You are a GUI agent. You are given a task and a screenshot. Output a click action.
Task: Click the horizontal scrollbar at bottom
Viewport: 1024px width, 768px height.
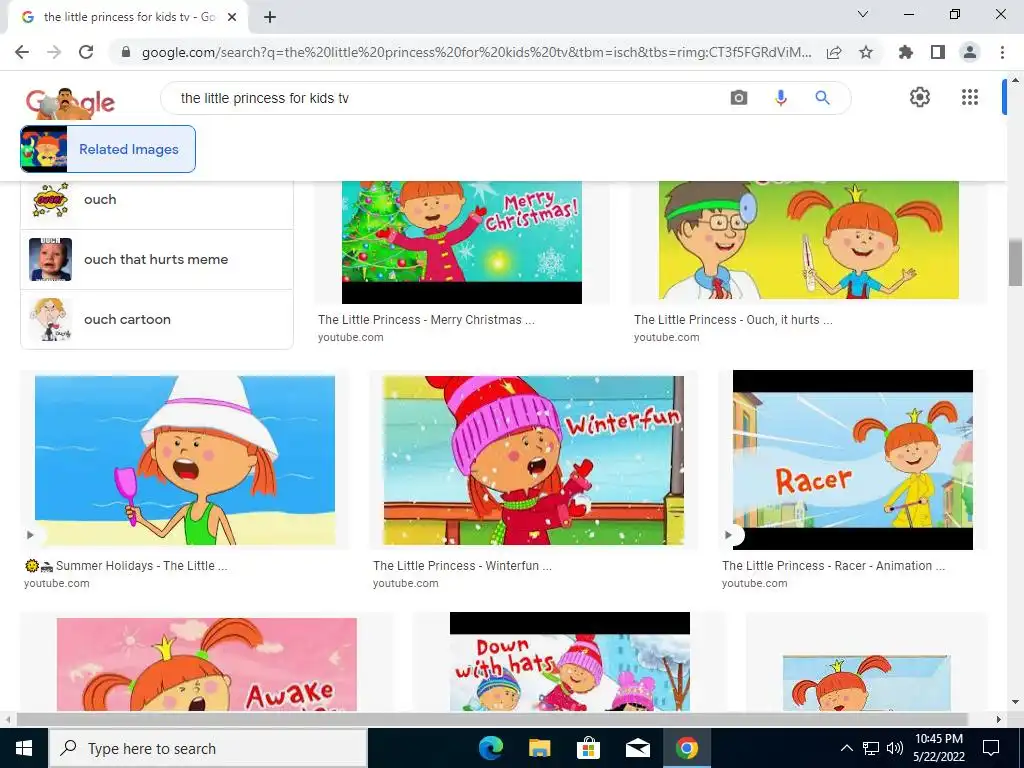(491, 719)
